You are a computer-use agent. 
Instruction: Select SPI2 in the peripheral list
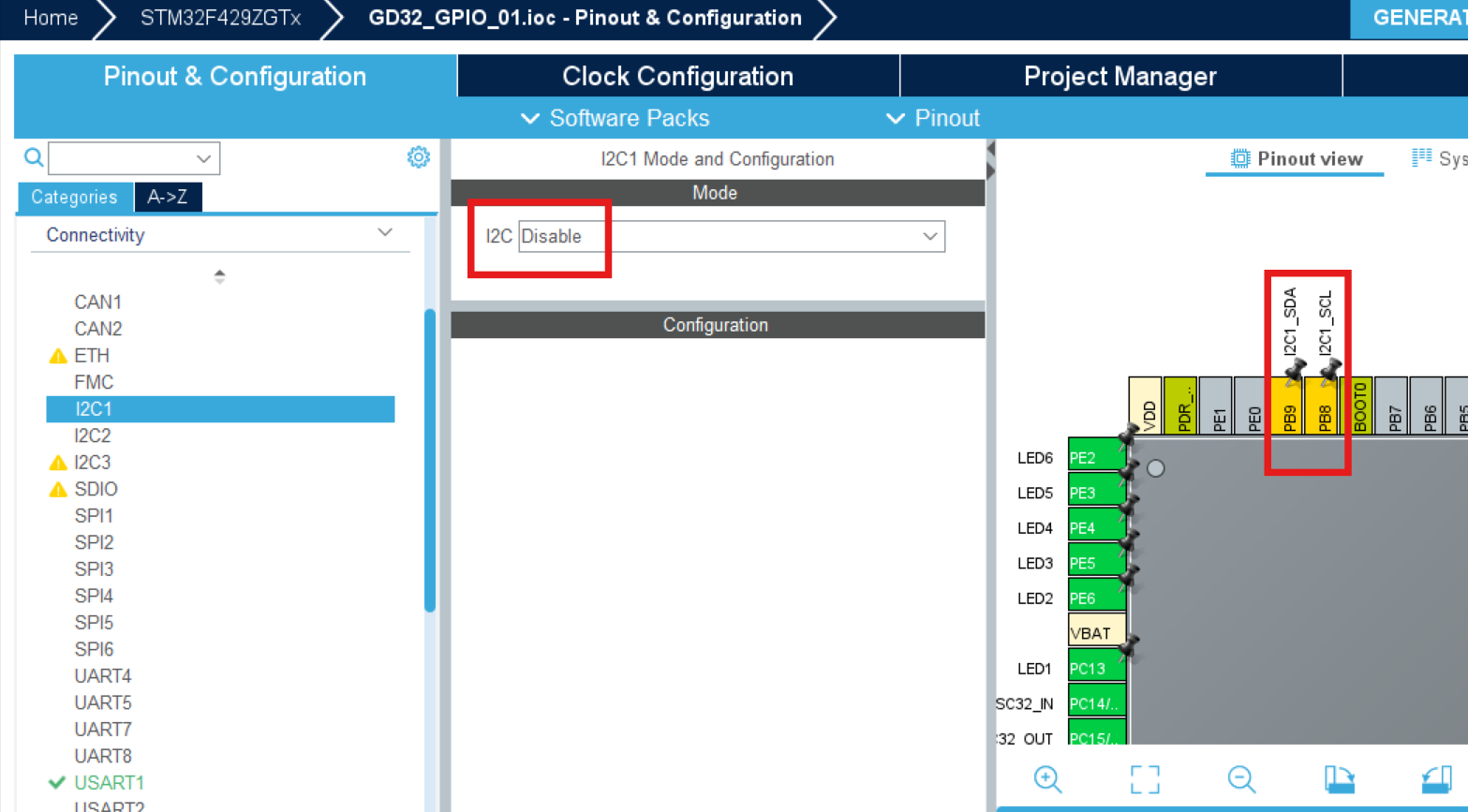click(94, 542)
